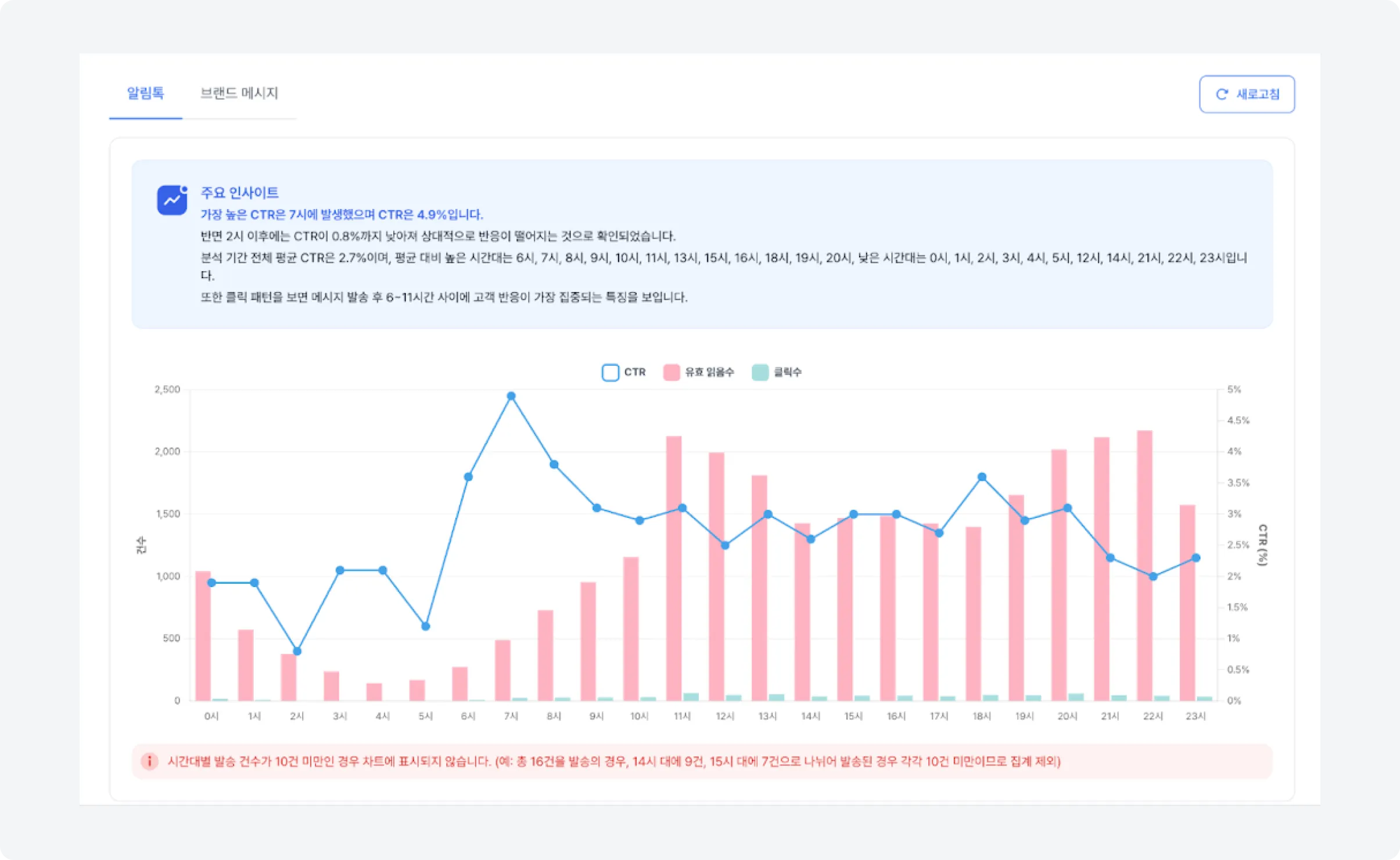Select the CTR peak data point at 7시
This screenshot has width=1400, height=860.
(x=511, y=395)
